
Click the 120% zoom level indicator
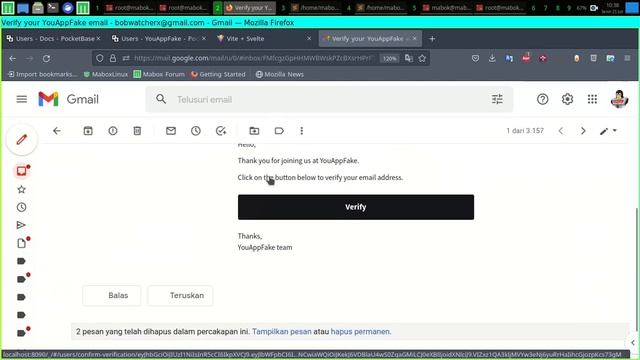(x=389, y=58)
